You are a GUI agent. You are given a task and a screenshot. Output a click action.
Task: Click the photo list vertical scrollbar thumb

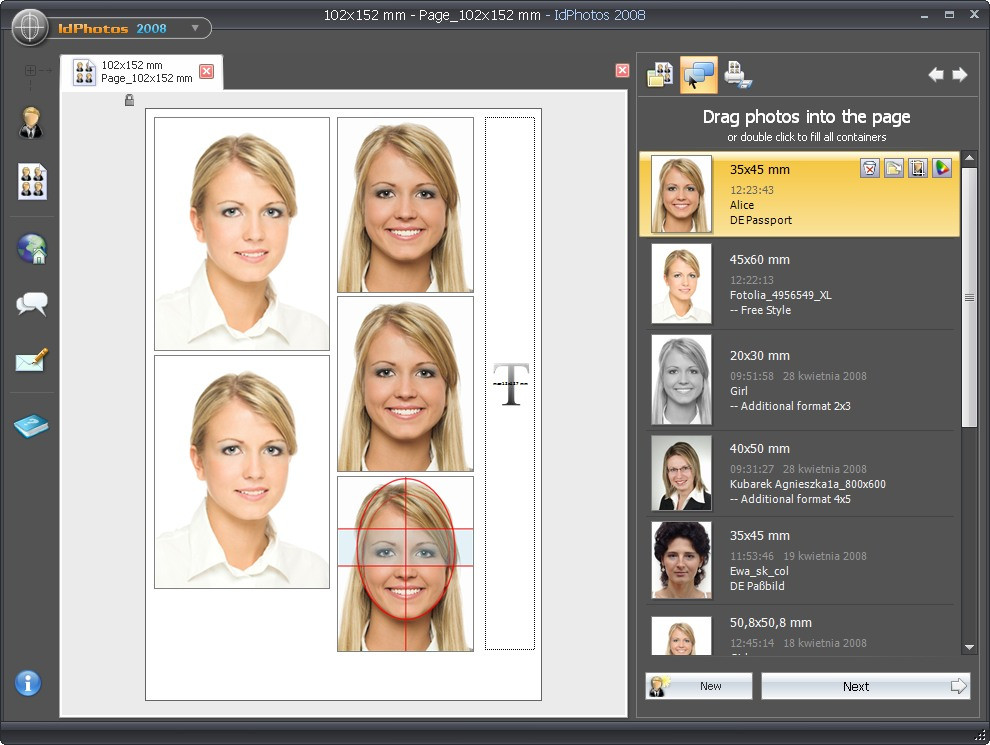click(x=968, y=297)
